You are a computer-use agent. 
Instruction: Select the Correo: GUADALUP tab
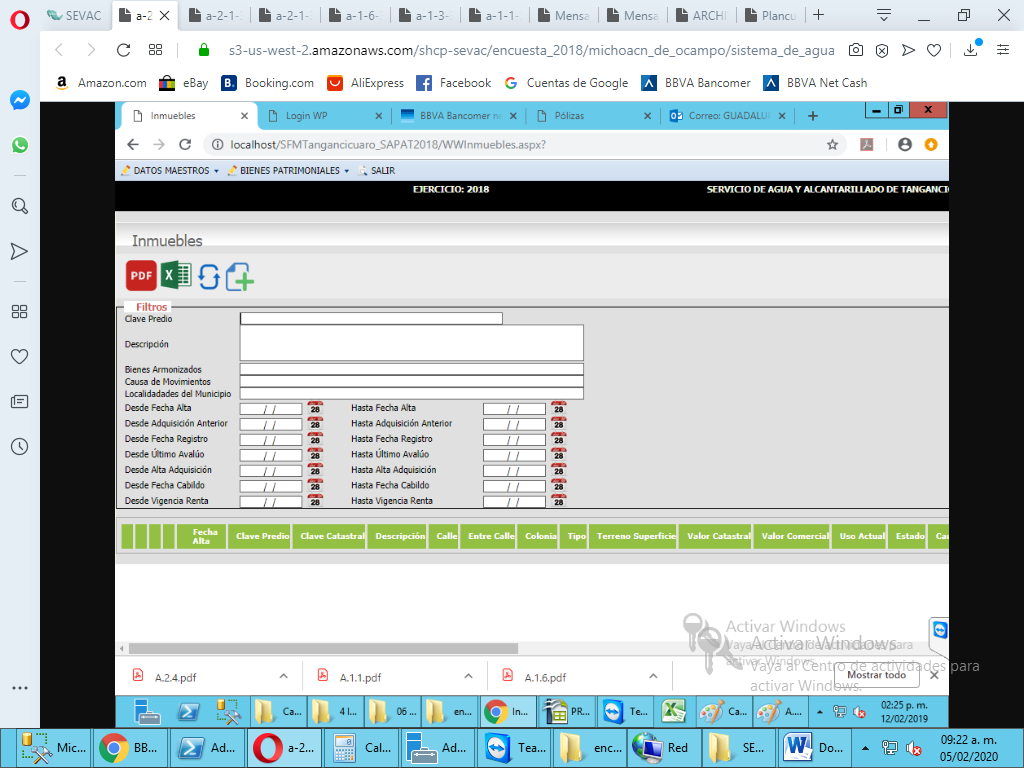click(x=728, y=116)
